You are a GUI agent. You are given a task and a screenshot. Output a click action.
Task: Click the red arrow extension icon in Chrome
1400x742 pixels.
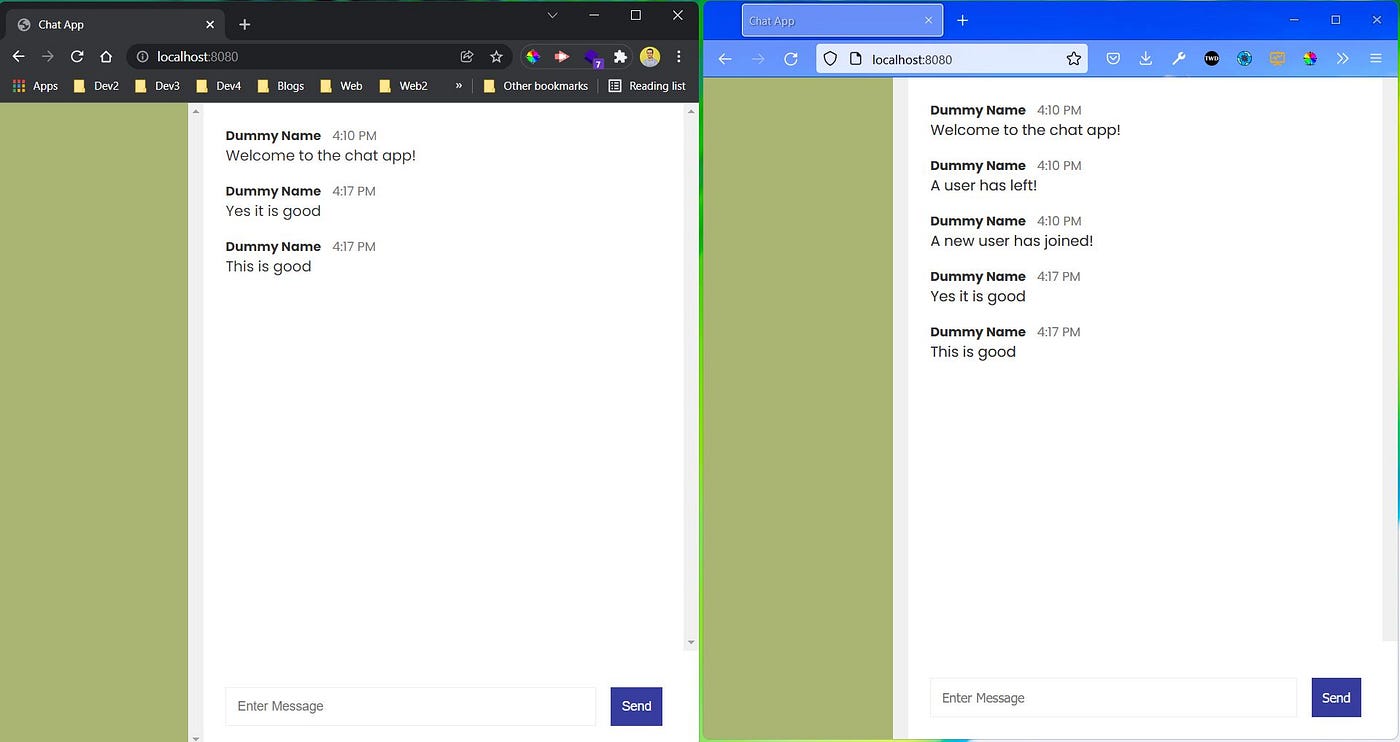562,57
